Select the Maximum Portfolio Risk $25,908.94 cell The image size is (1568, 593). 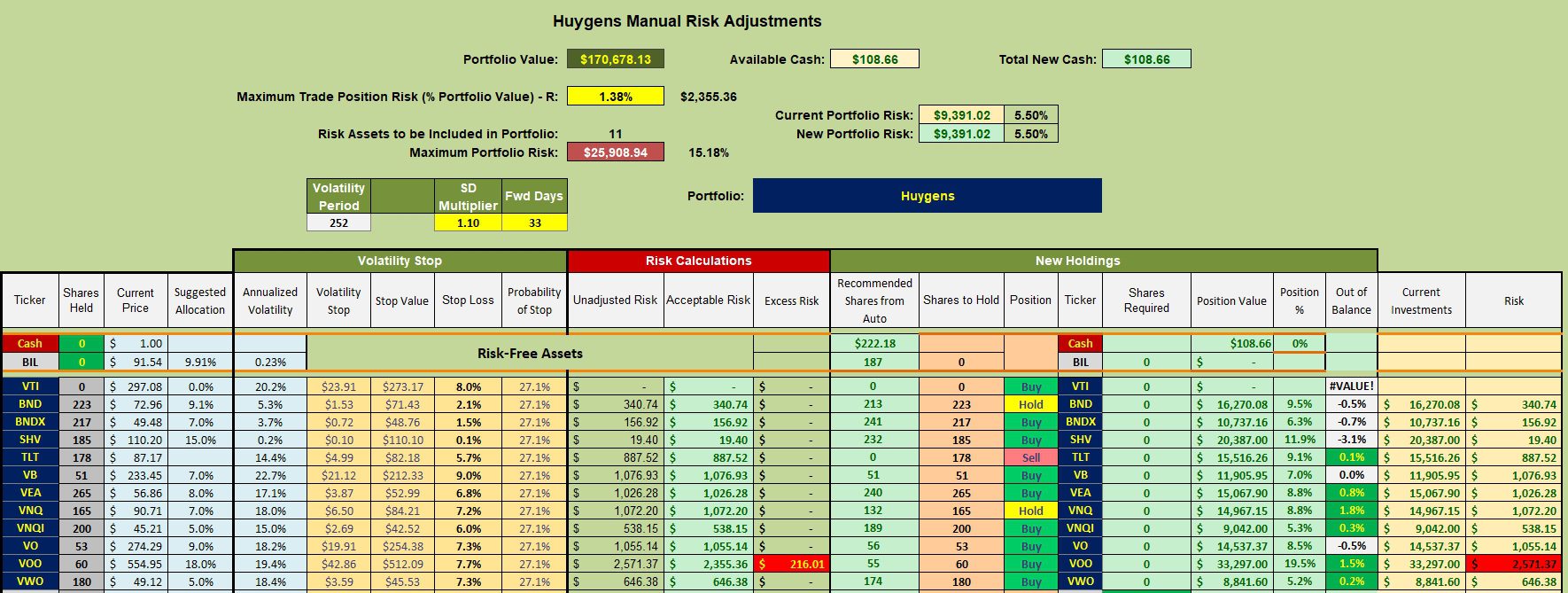(x=616, y=152)
